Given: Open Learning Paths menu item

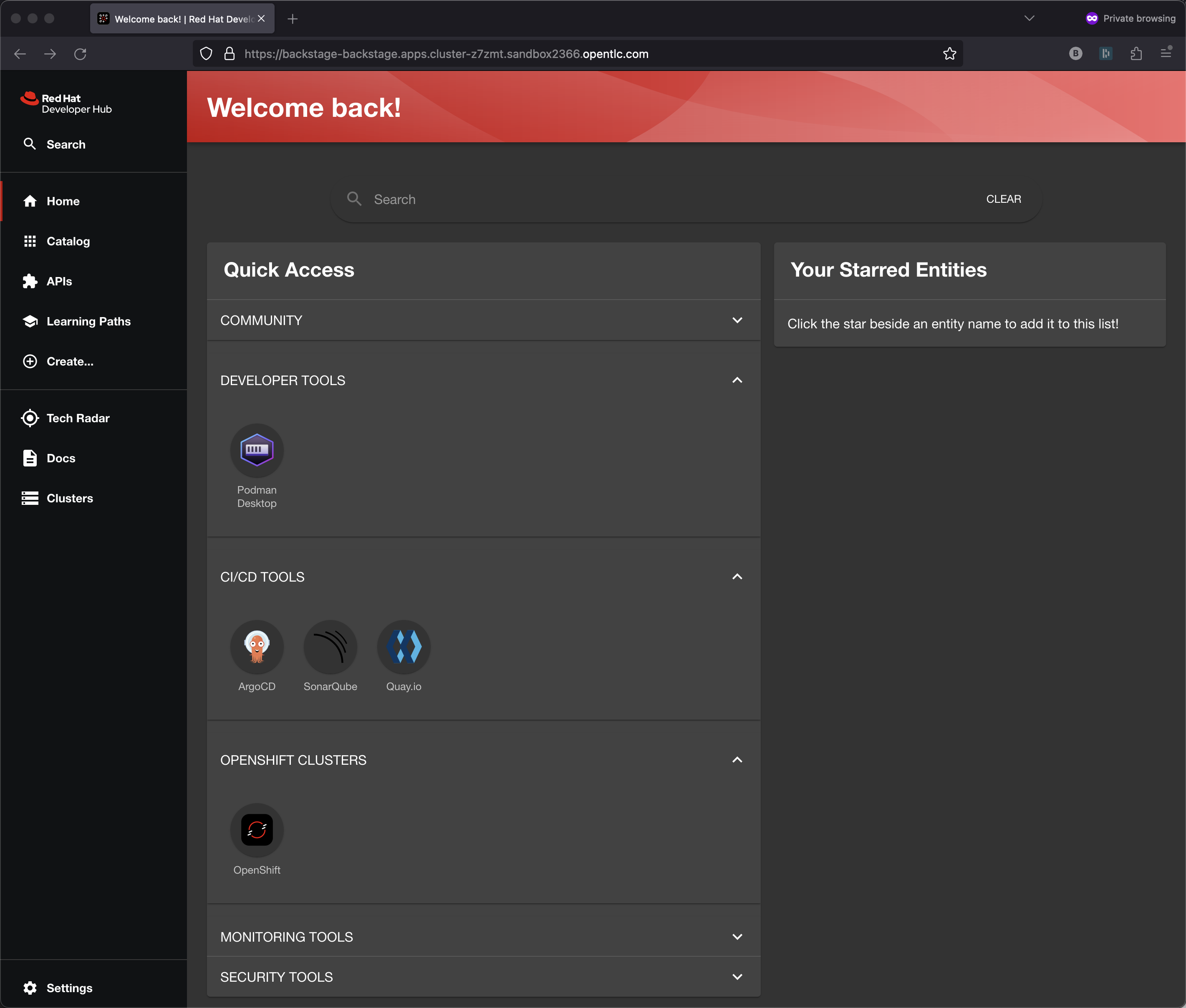Looking at the screenshot, I should [88, 321].
